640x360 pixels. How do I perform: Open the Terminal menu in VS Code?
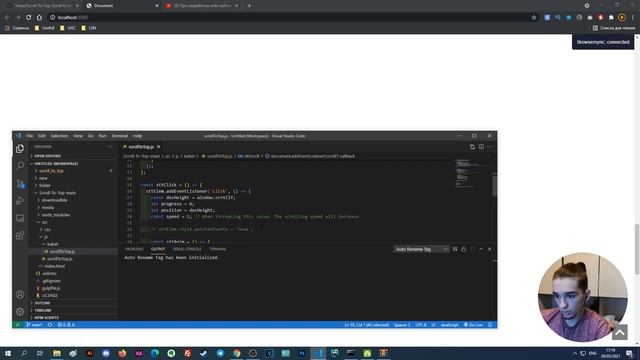click(120, 136)
